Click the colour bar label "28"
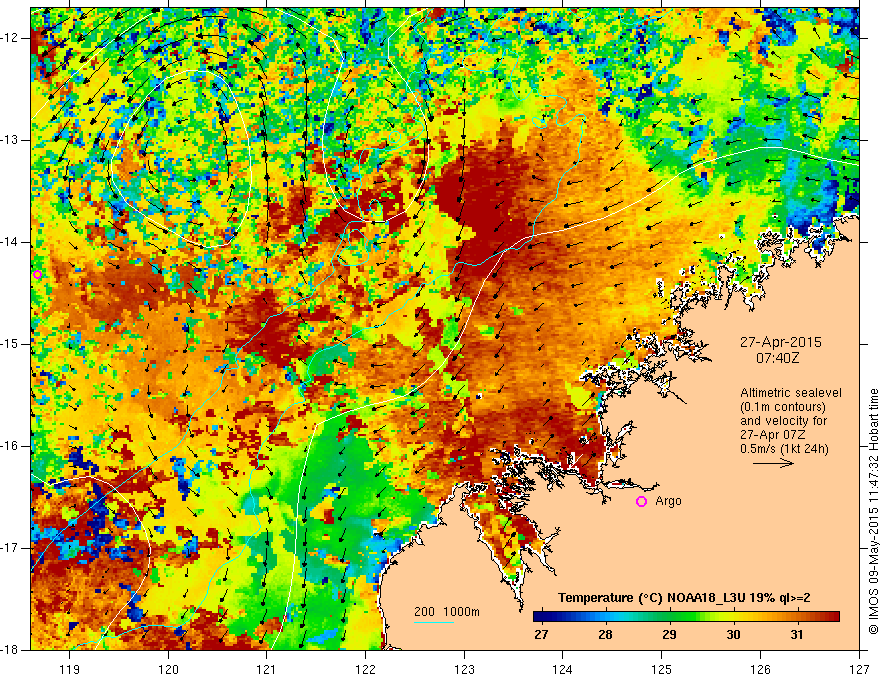 point(605,635)
